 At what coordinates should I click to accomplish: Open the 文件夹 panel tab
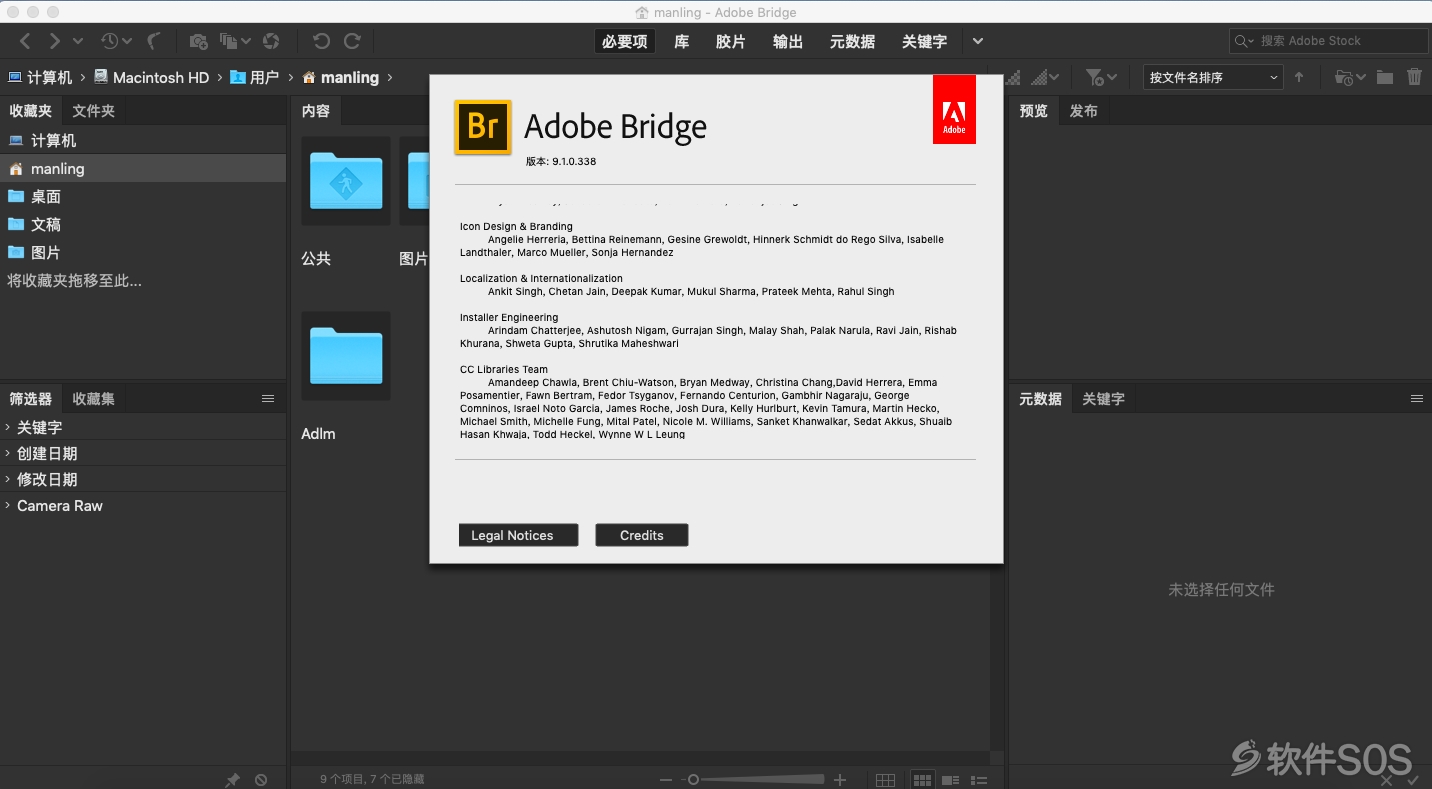click(94, 111)
